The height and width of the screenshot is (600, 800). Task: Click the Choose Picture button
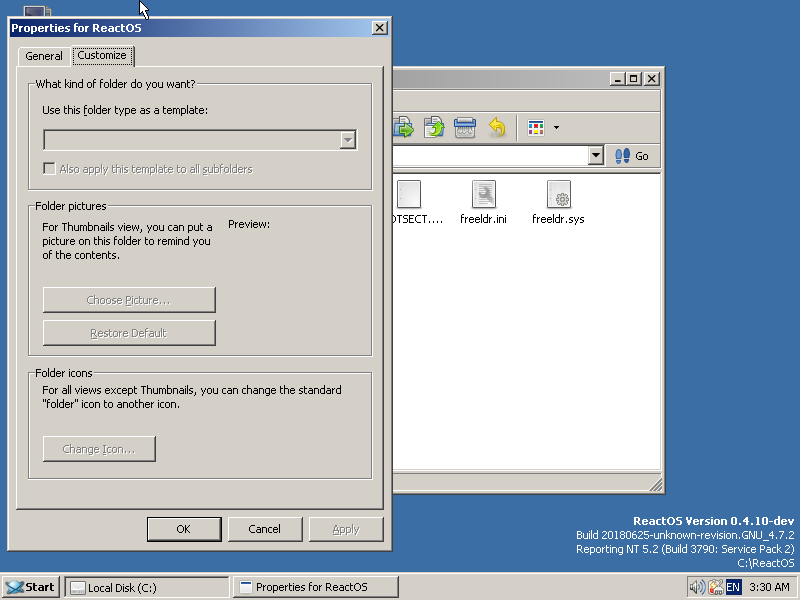click(128, 300)
